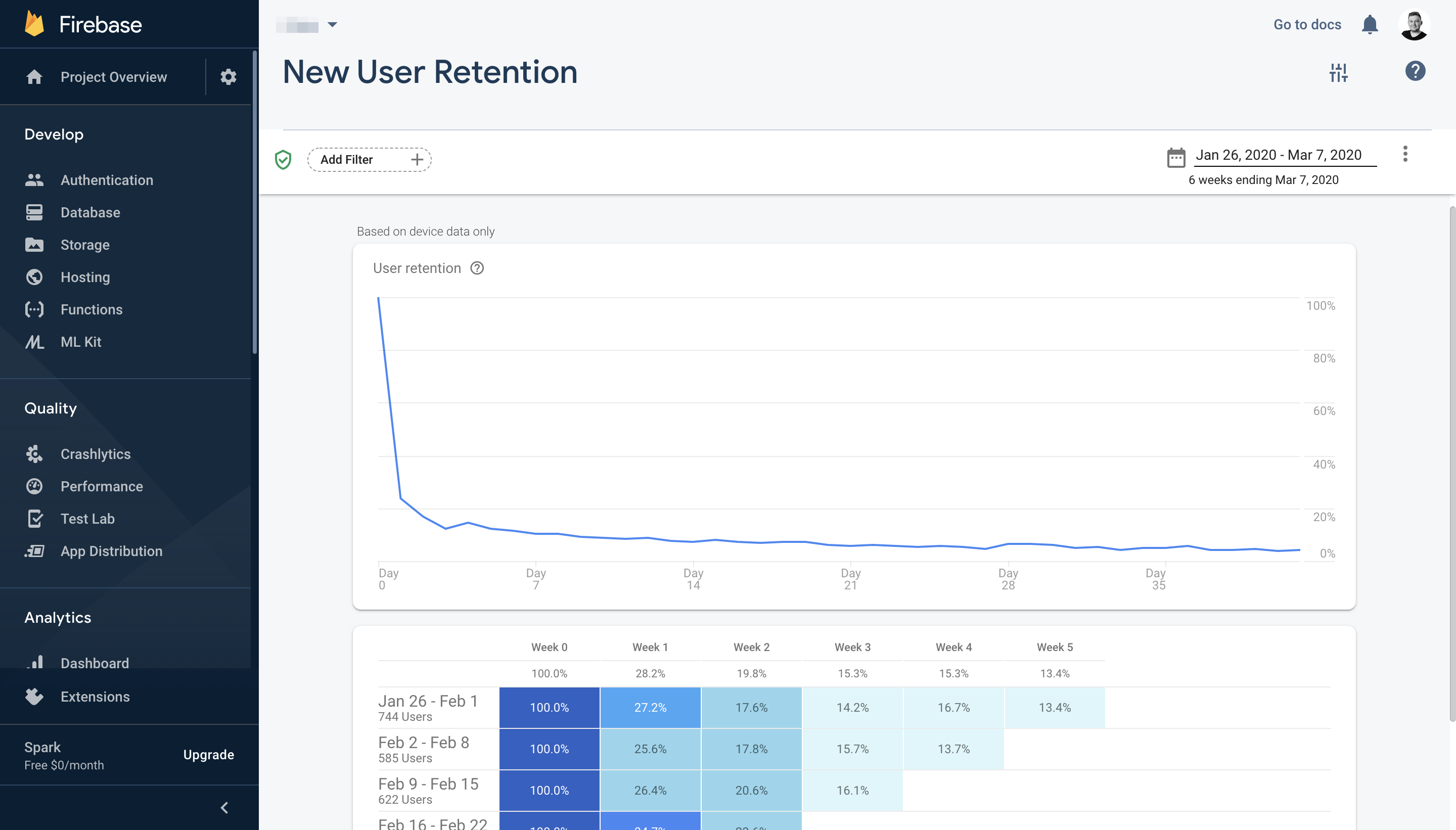The width and height of the screenshot is (1456, 830).
Task: Open the three-dot overflow menu
Action: coord(1405,154)
